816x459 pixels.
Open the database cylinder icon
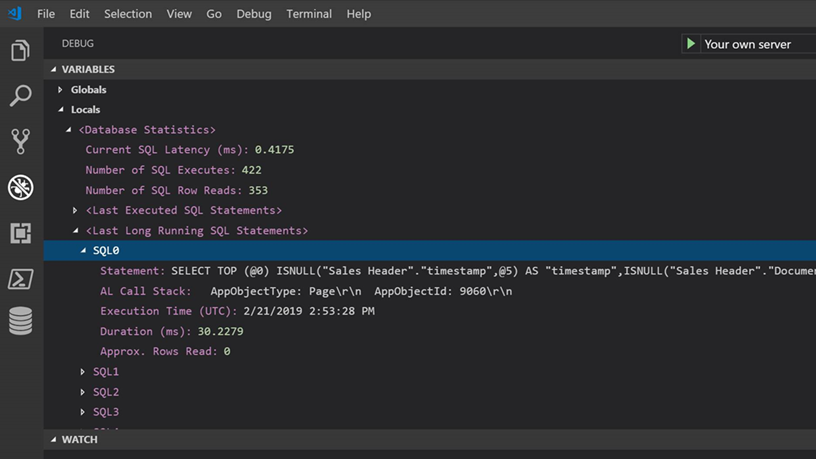coord(20,321)
